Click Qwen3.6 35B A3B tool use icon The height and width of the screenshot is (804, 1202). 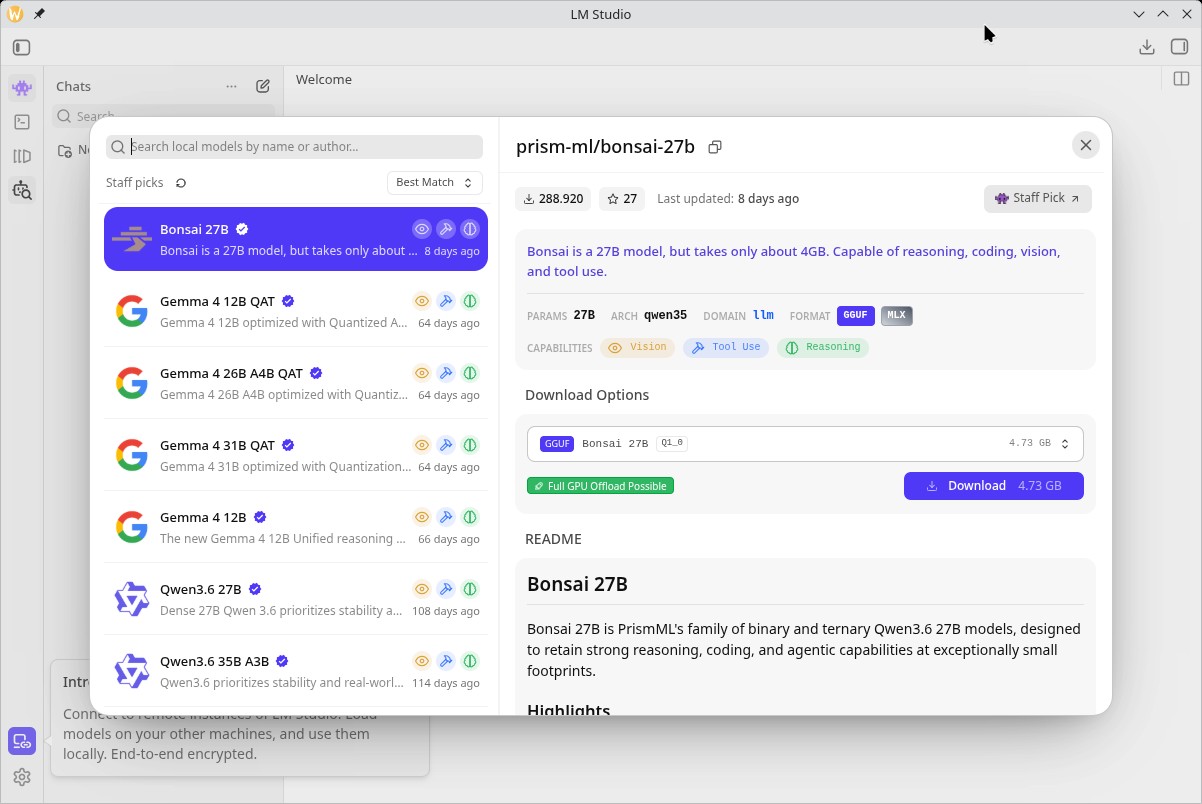[x=446, y=661]
